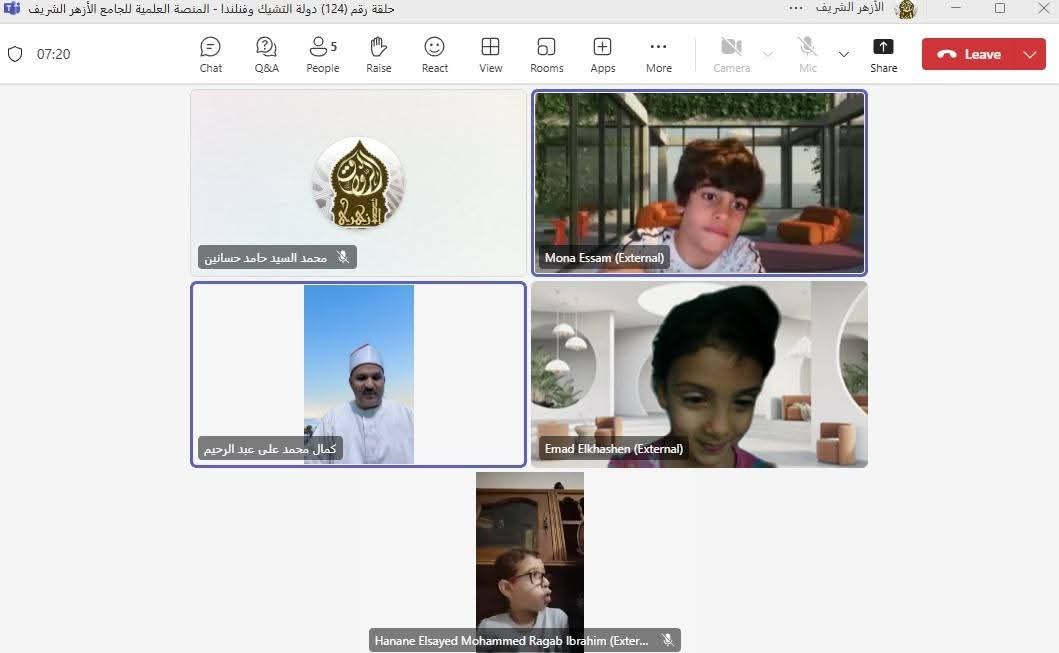Screen dimensions: 1059x653
Task: Select Mona Essam's video tile
Action: [x=699, y=182]
